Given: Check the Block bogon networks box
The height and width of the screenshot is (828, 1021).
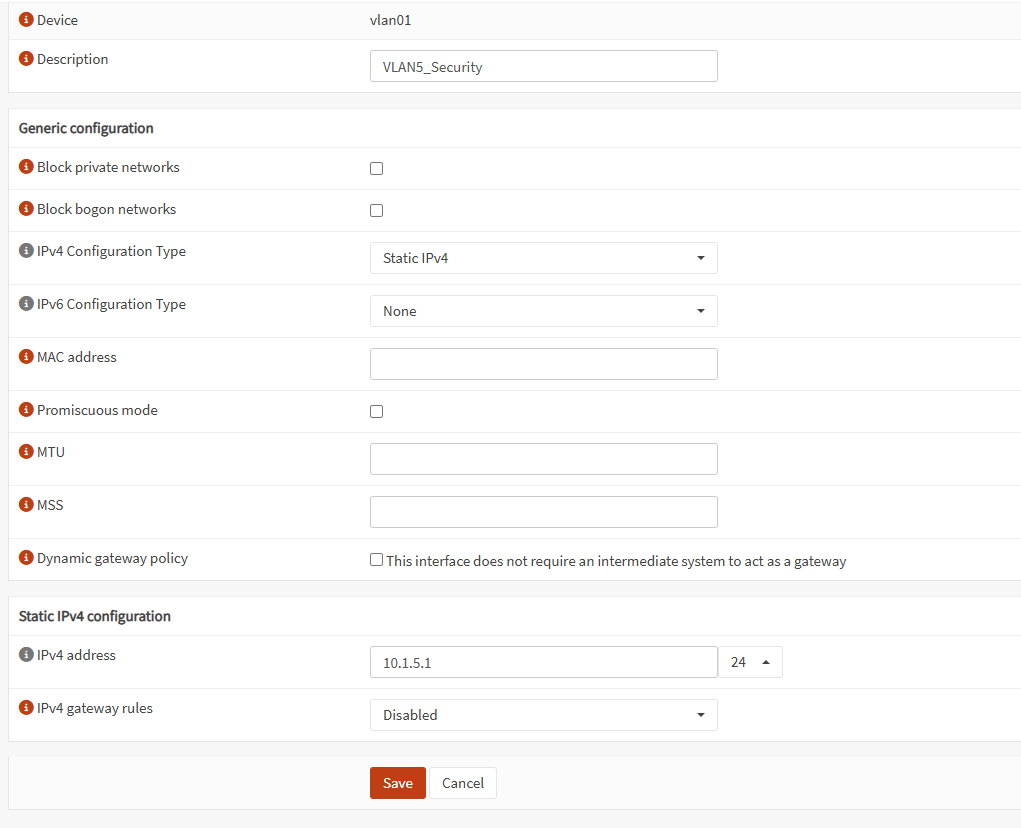Looking at the screenshot, I should pyautogui.click(x=376, y=210).
